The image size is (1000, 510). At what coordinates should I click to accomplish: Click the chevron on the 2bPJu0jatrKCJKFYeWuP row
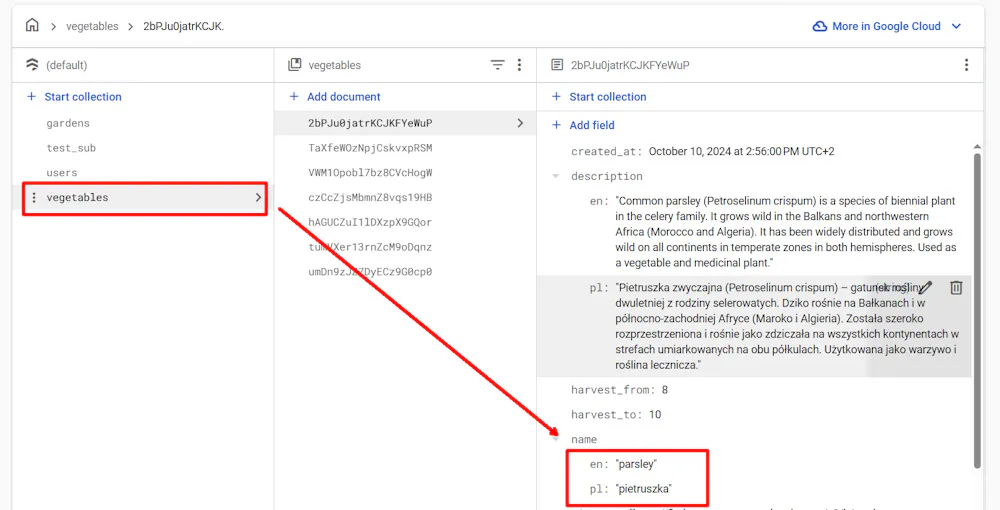pos(520,123)
